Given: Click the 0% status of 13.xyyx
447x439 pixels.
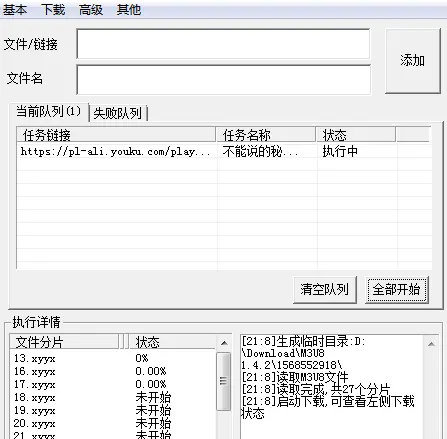Looking at the screenshot, I should pos(142,358).
